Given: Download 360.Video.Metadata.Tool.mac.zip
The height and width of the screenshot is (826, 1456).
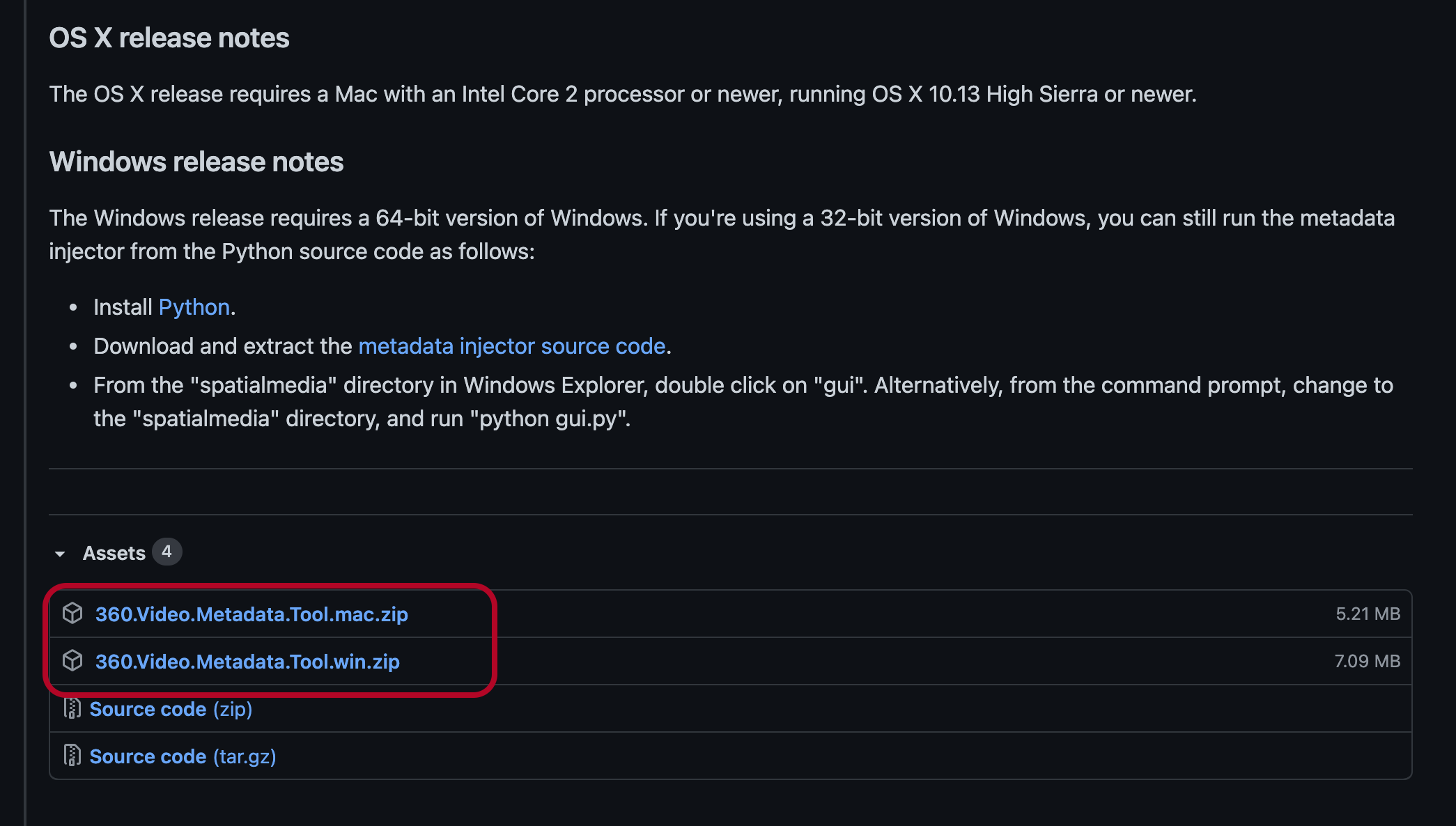Looking at the screenshot, I should coord(251,614).
